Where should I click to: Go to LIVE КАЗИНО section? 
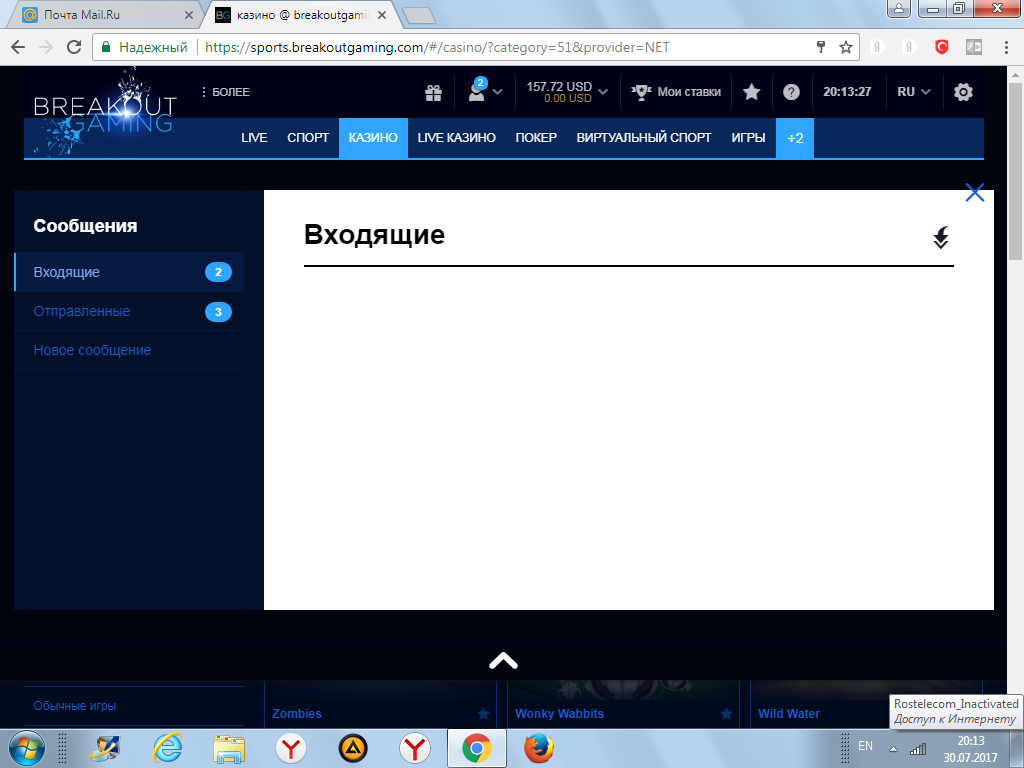pyautogui.click(x=456, y=138)
